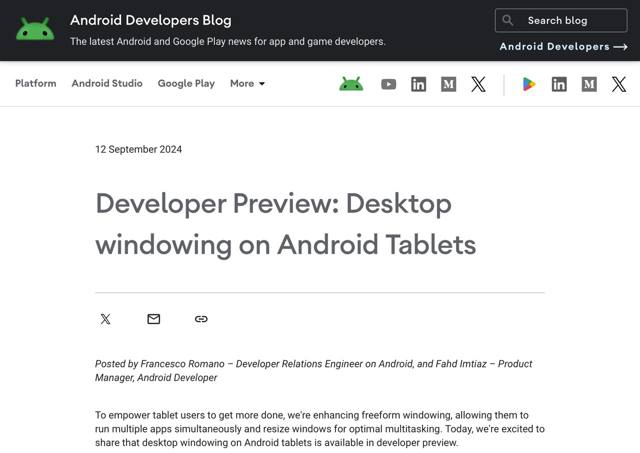Share the article via the email envelope icon
The height and width of the screenshot is (453, 640).
(x=153, y=319)
